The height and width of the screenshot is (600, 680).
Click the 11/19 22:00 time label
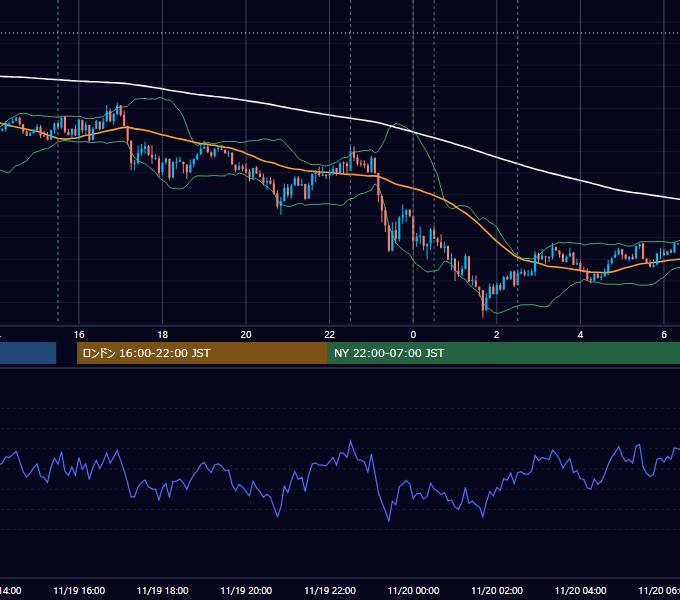click(x=330, y=590)
